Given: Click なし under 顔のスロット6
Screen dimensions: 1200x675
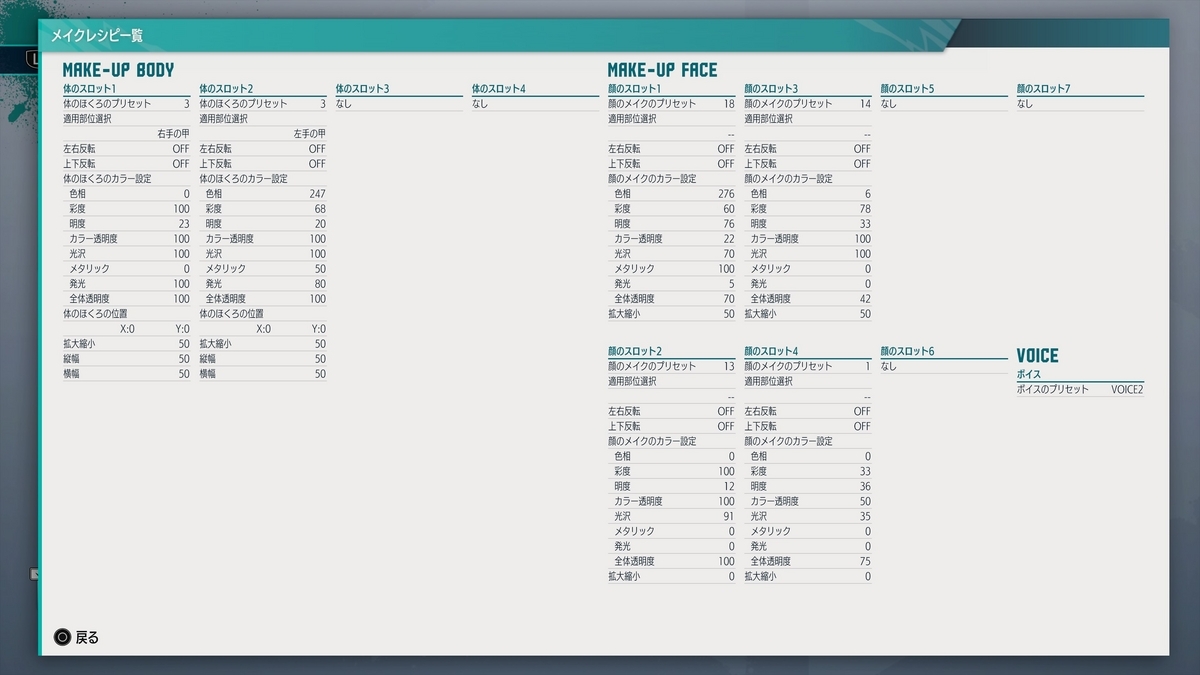Looking at the screenshot, I should 889,367.
